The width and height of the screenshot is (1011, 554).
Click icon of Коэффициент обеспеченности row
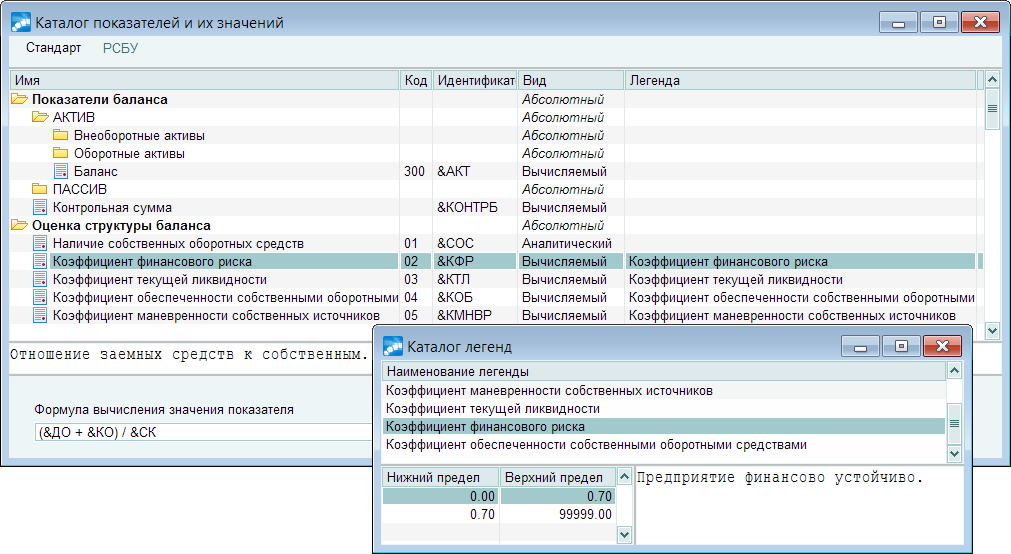[40, 297]
